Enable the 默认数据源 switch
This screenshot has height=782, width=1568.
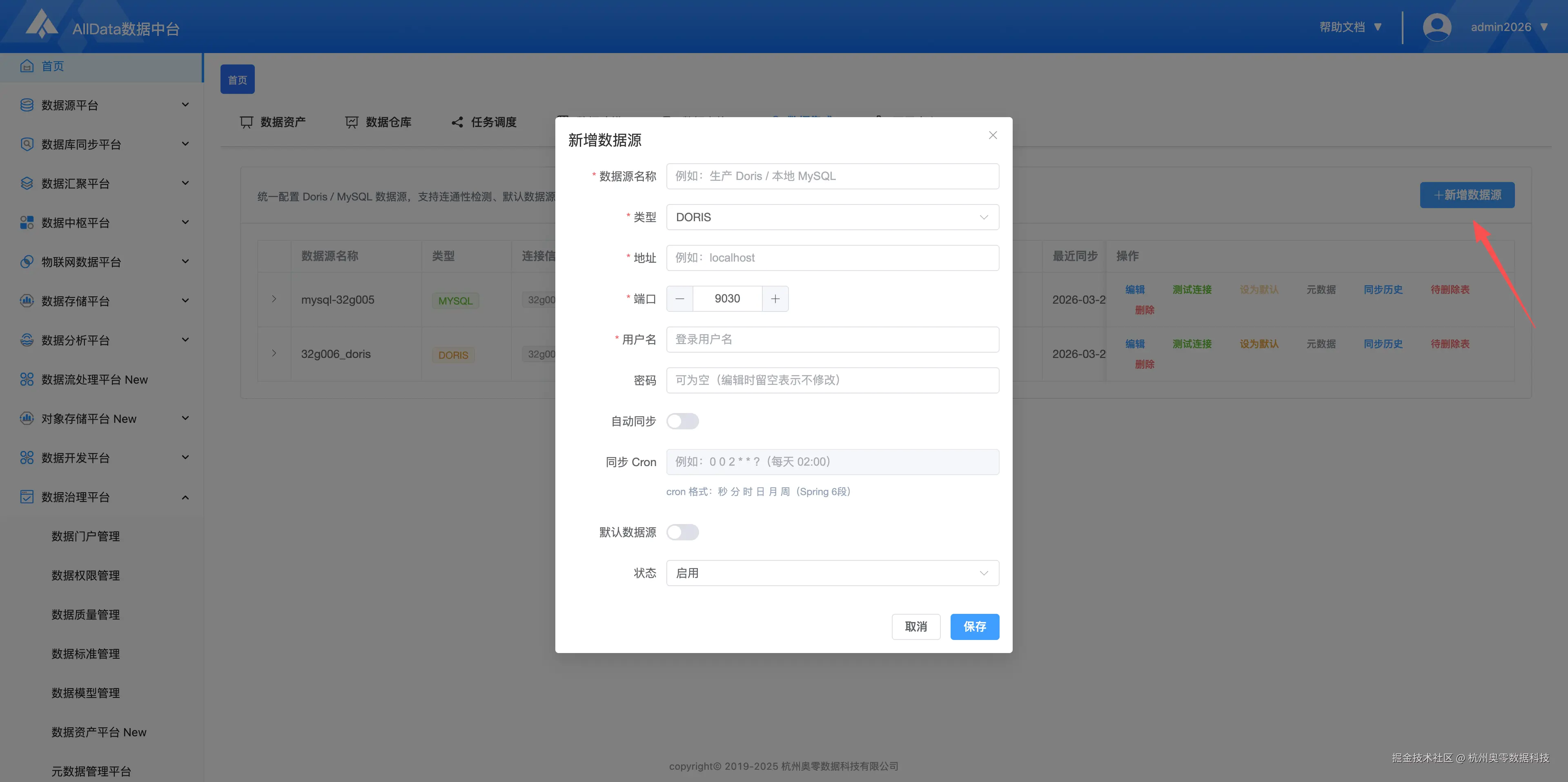click(x=682, y=533)
